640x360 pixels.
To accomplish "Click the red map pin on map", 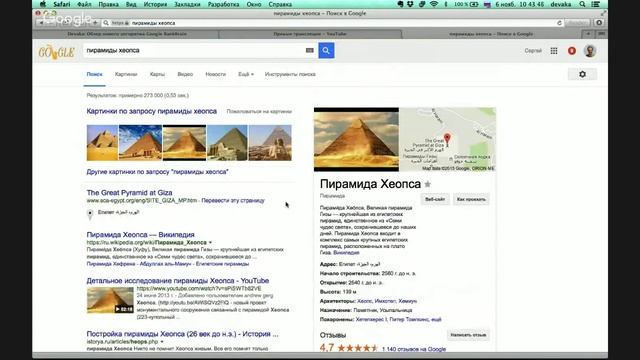I will pos(447,139).
